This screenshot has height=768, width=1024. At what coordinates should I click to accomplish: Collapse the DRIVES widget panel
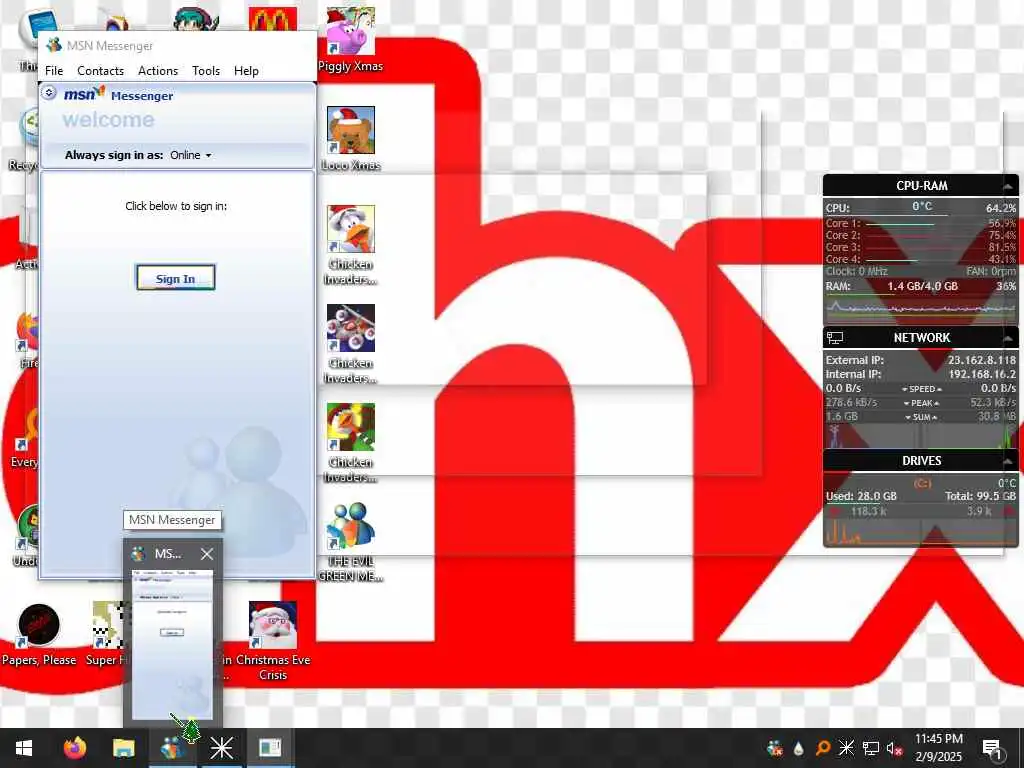1008,461
